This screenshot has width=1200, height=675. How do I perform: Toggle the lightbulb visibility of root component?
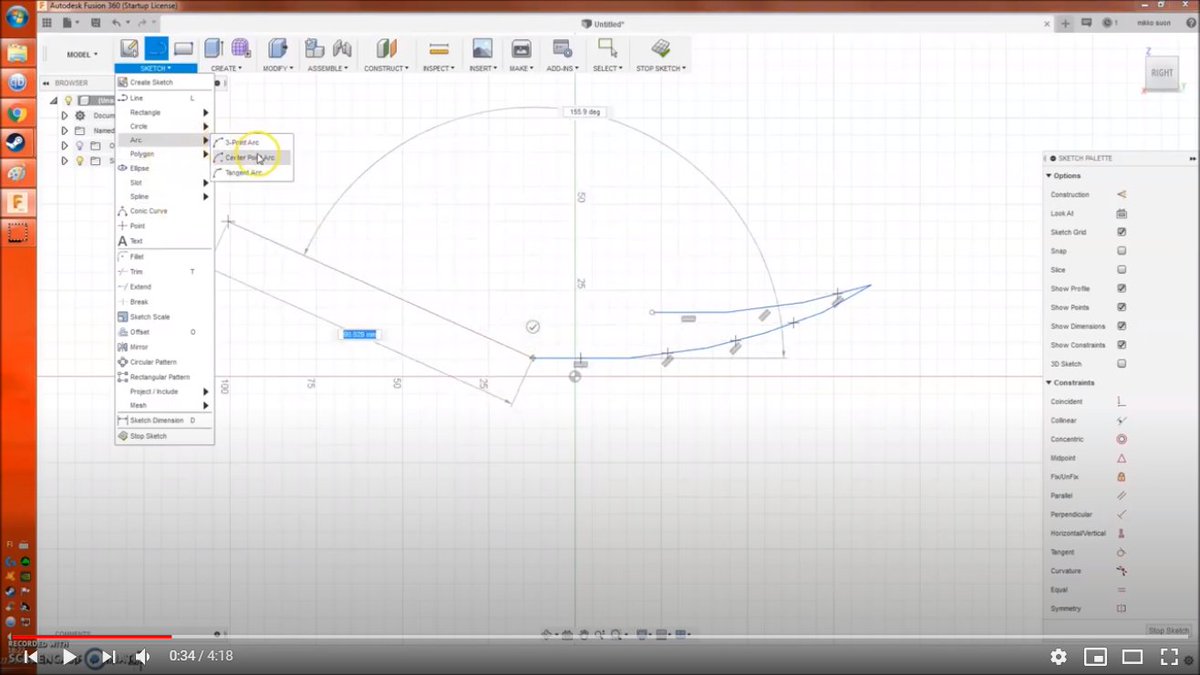(x=68, y=100)
